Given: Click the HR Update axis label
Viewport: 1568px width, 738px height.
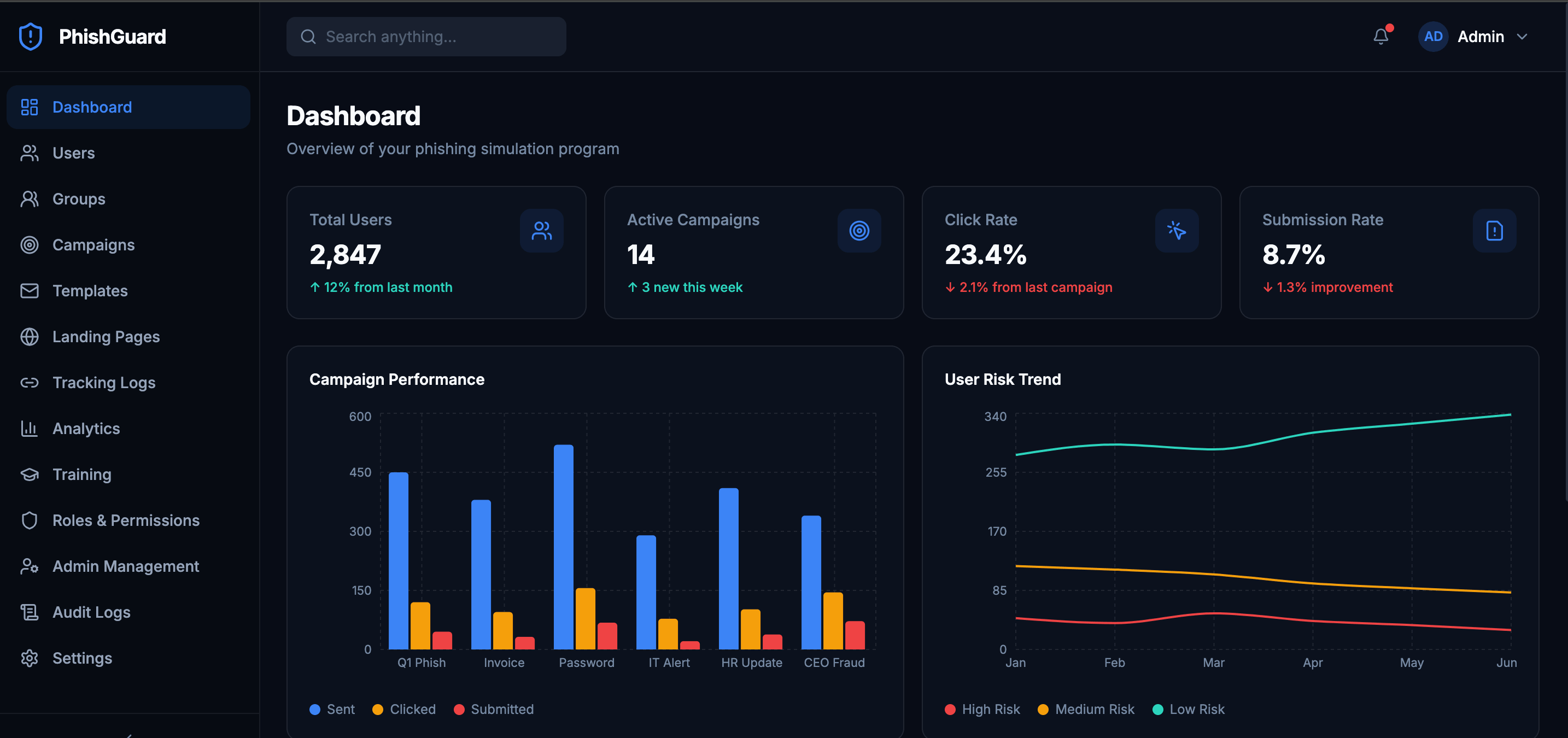Looking at the screenshot, I should pyautogui.click(x=752, y=663).
